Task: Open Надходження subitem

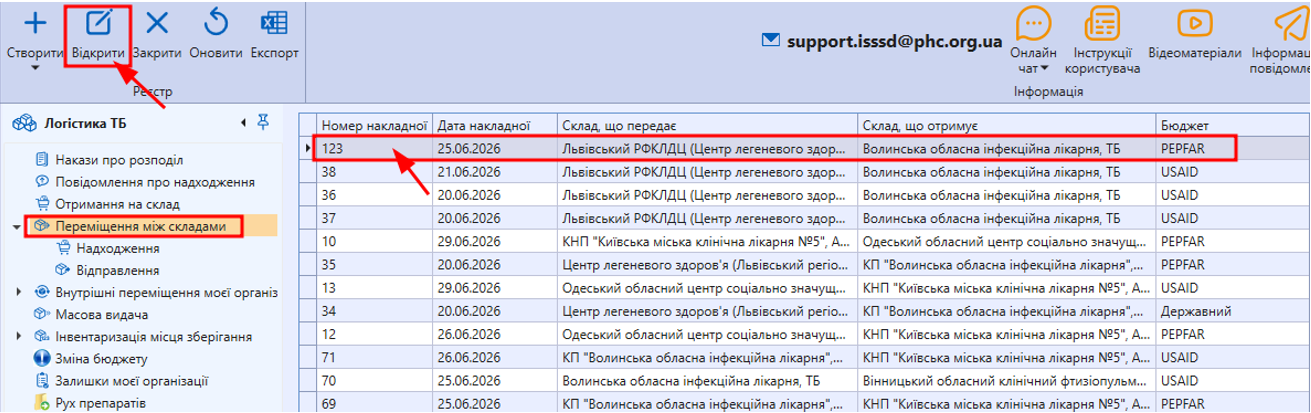Action: coord(118,249)
